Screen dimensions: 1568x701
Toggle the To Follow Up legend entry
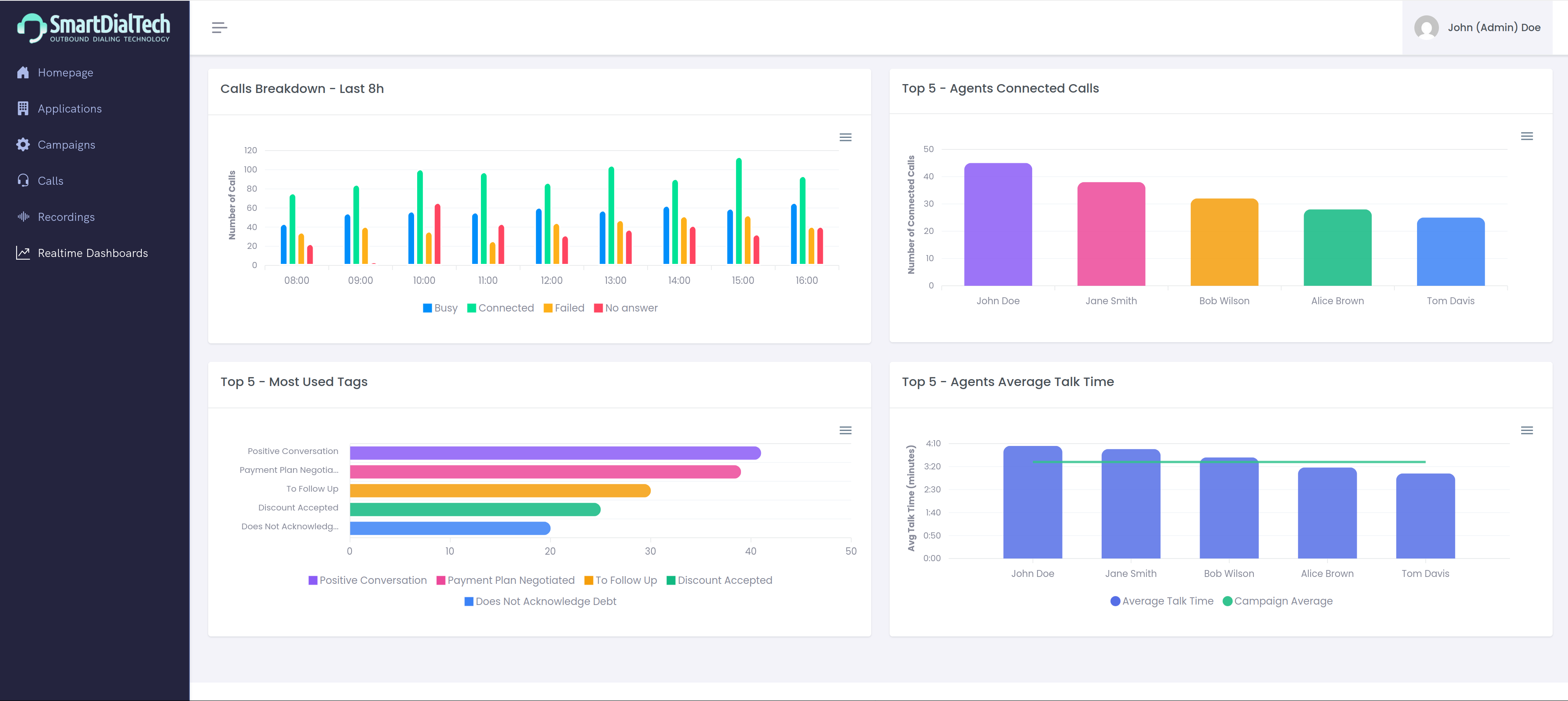tap(620, 580)
